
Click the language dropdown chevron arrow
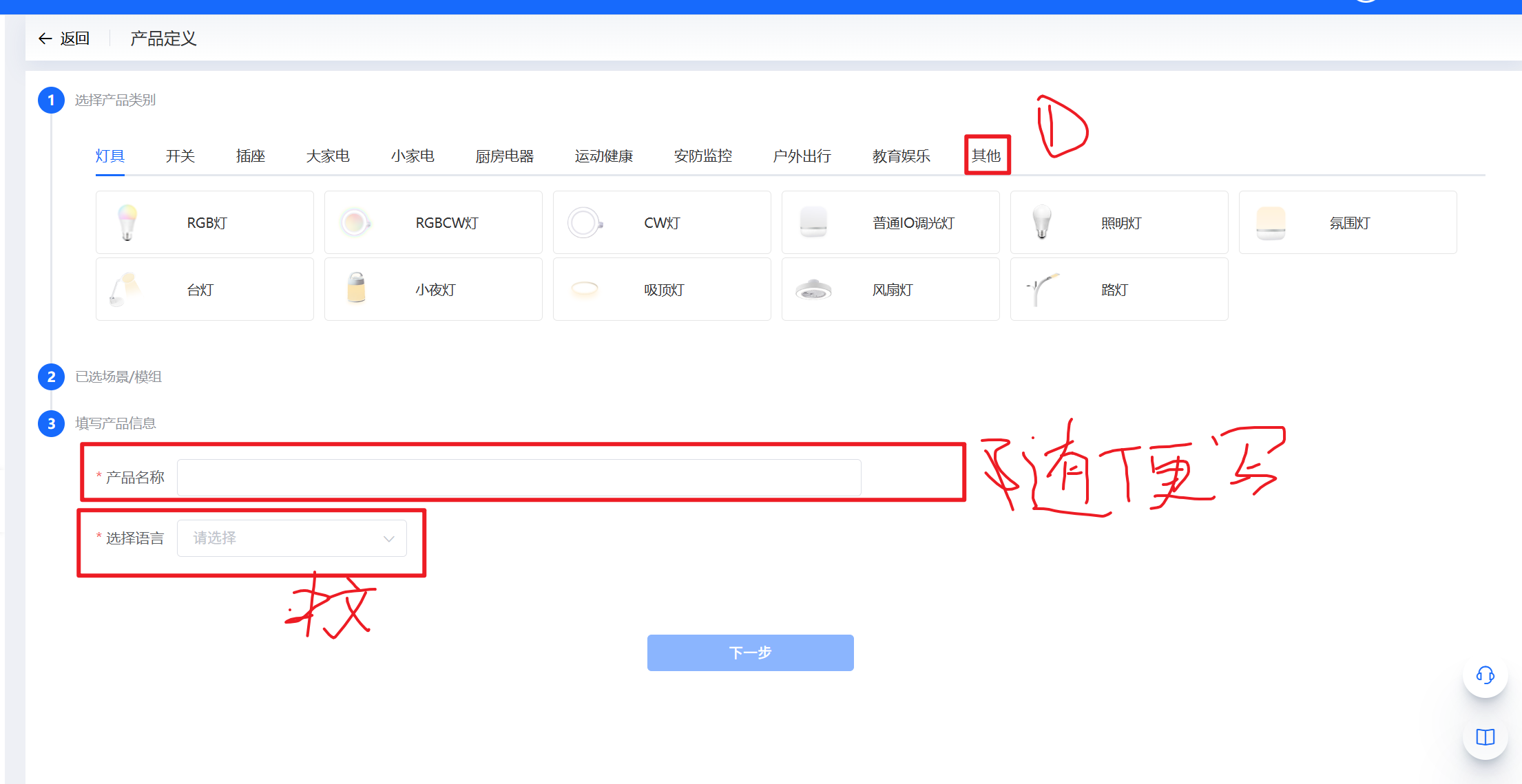point(389,538)
